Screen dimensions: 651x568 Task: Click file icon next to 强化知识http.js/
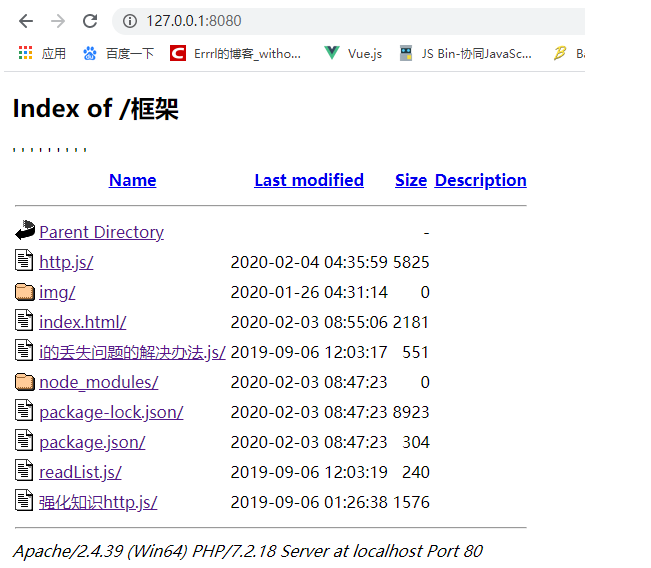(x=24, y=500)
